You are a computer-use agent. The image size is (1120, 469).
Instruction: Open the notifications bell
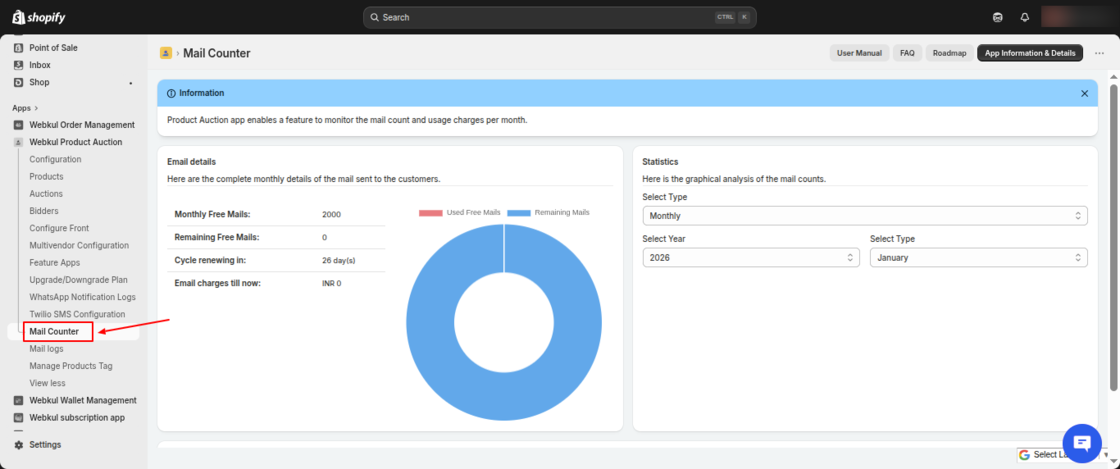(1025, 17)
